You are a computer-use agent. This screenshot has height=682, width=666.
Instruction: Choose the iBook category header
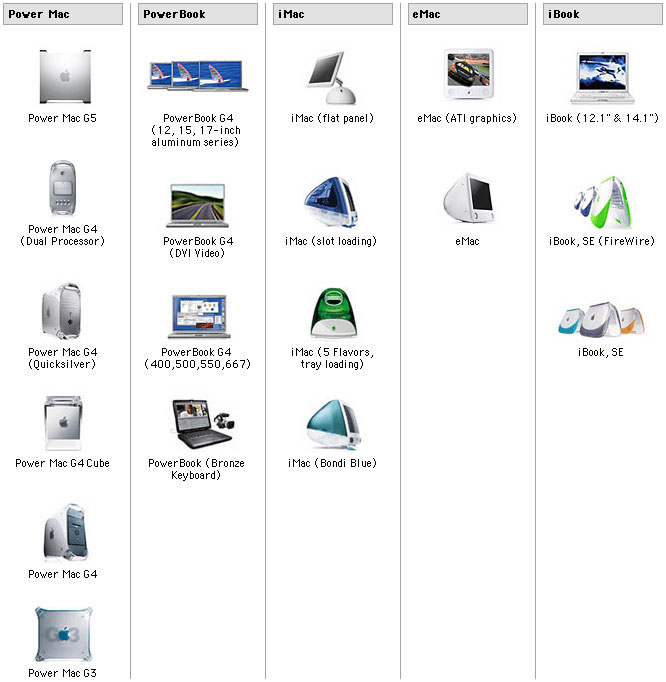point(602,14)
